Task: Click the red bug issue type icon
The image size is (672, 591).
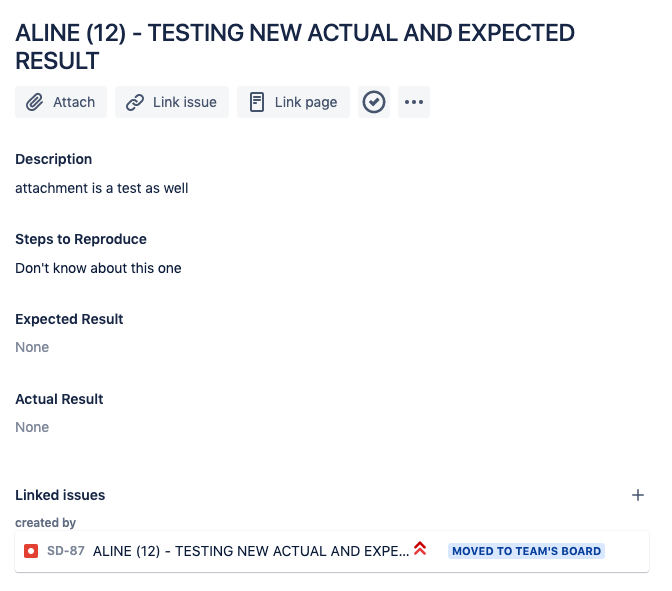Action: pos(31,551)
